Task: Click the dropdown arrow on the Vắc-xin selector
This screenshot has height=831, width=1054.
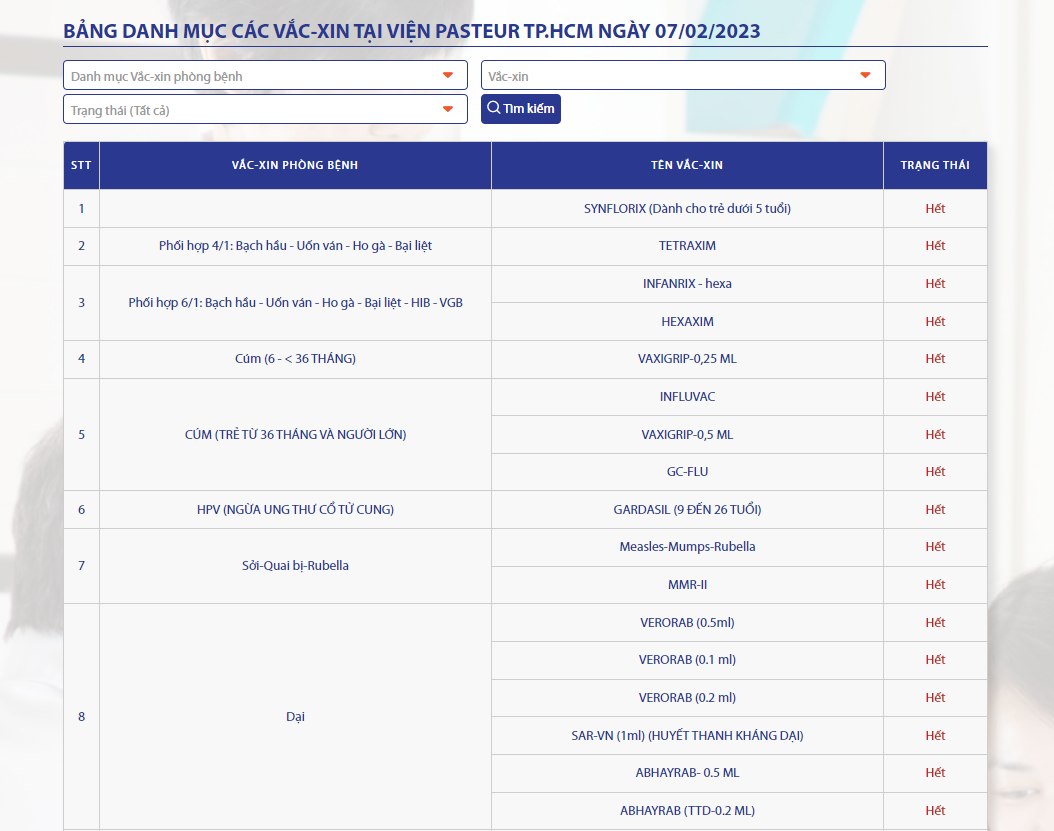Action: pos(866,74)
